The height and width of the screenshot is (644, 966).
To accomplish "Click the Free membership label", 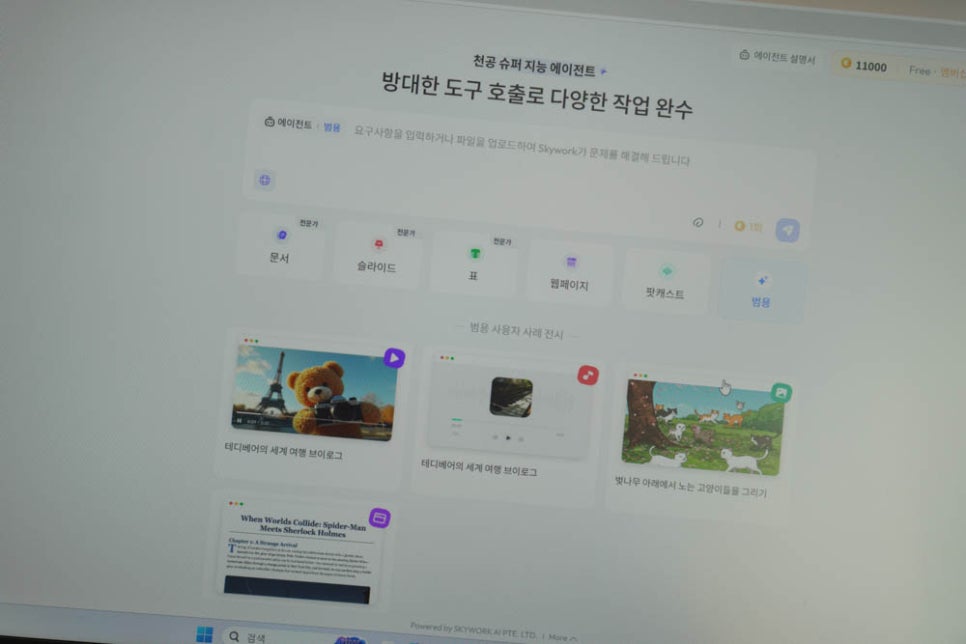I will 920,70.
